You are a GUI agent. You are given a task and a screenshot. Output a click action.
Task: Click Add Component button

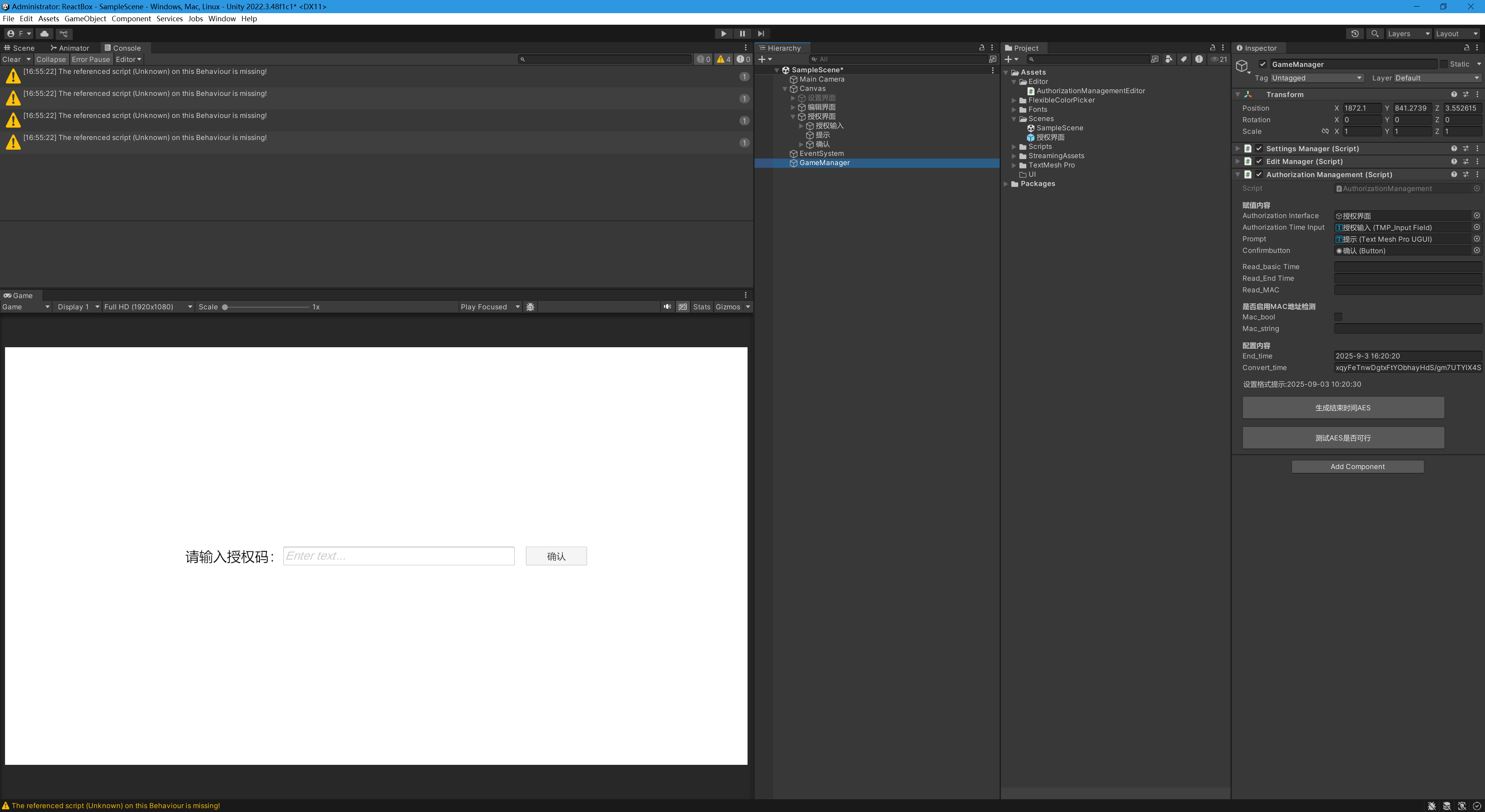click(1358, 467)
